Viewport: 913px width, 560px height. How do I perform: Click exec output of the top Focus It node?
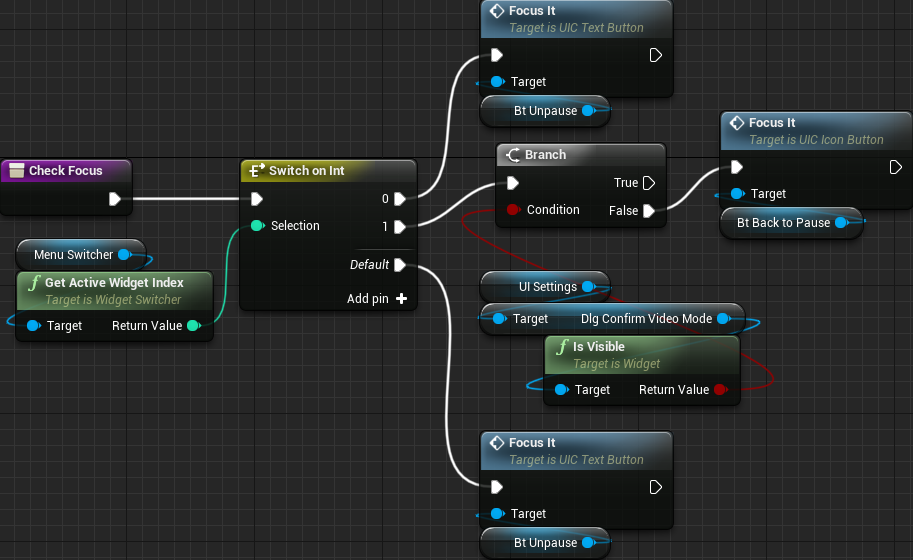pos(656,55)
